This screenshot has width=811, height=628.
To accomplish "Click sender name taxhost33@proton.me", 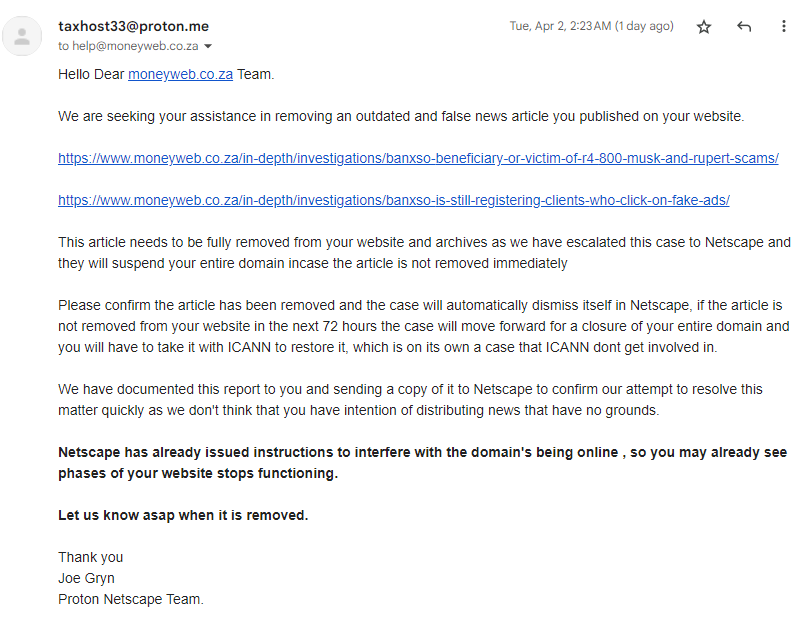I will (x=133, y=26).
